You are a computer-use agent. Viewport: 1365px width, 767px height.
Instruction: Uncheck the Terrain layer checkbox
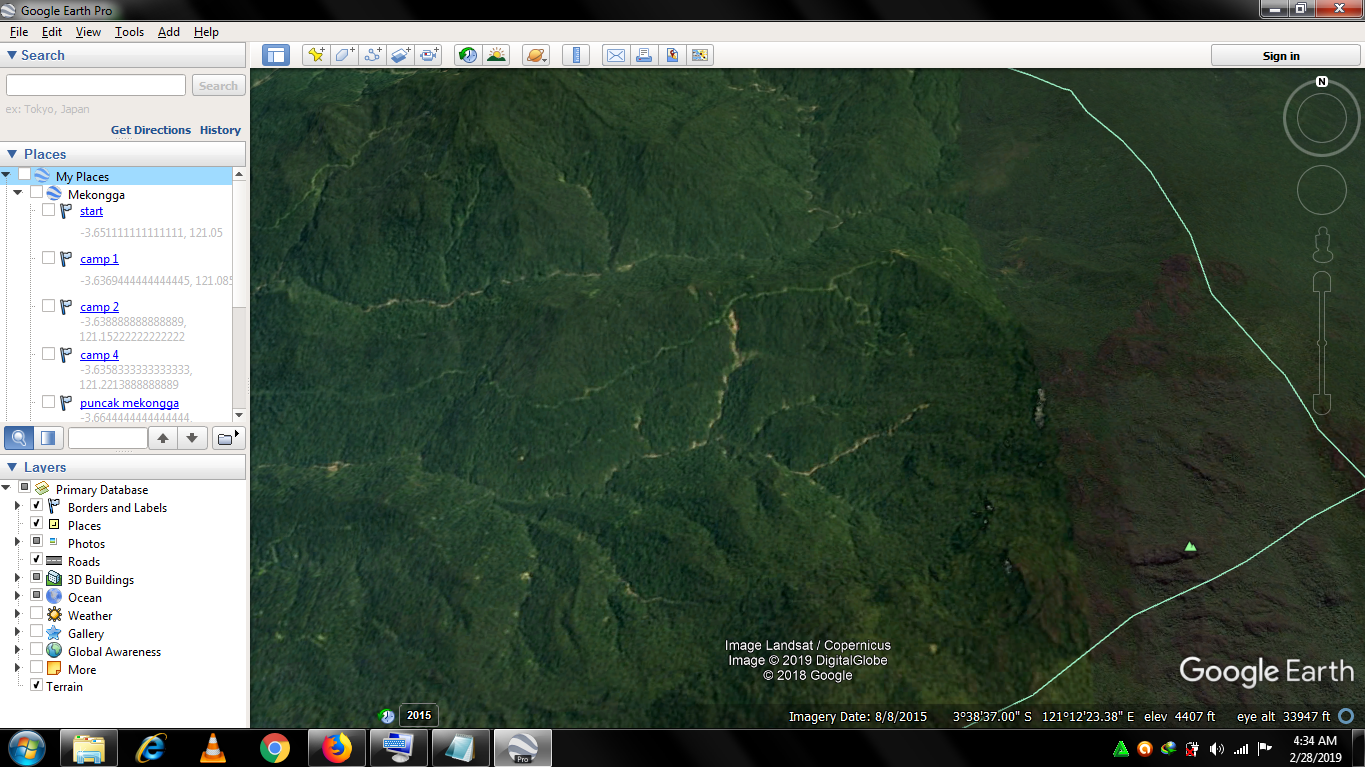point(37,686)
